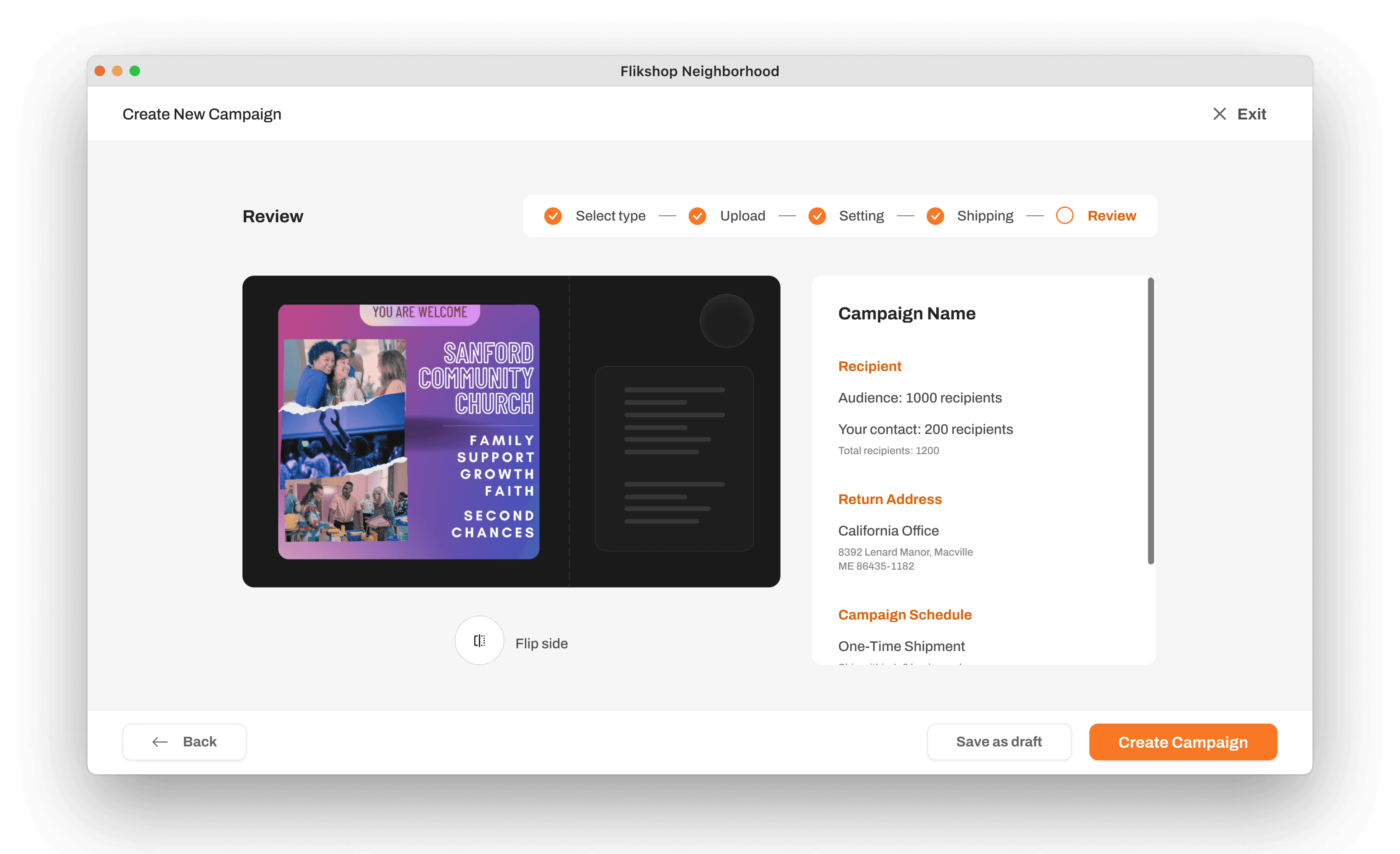Click the back arrow icon
Viewport: 1400px width, 854px height.
point(160,742)
